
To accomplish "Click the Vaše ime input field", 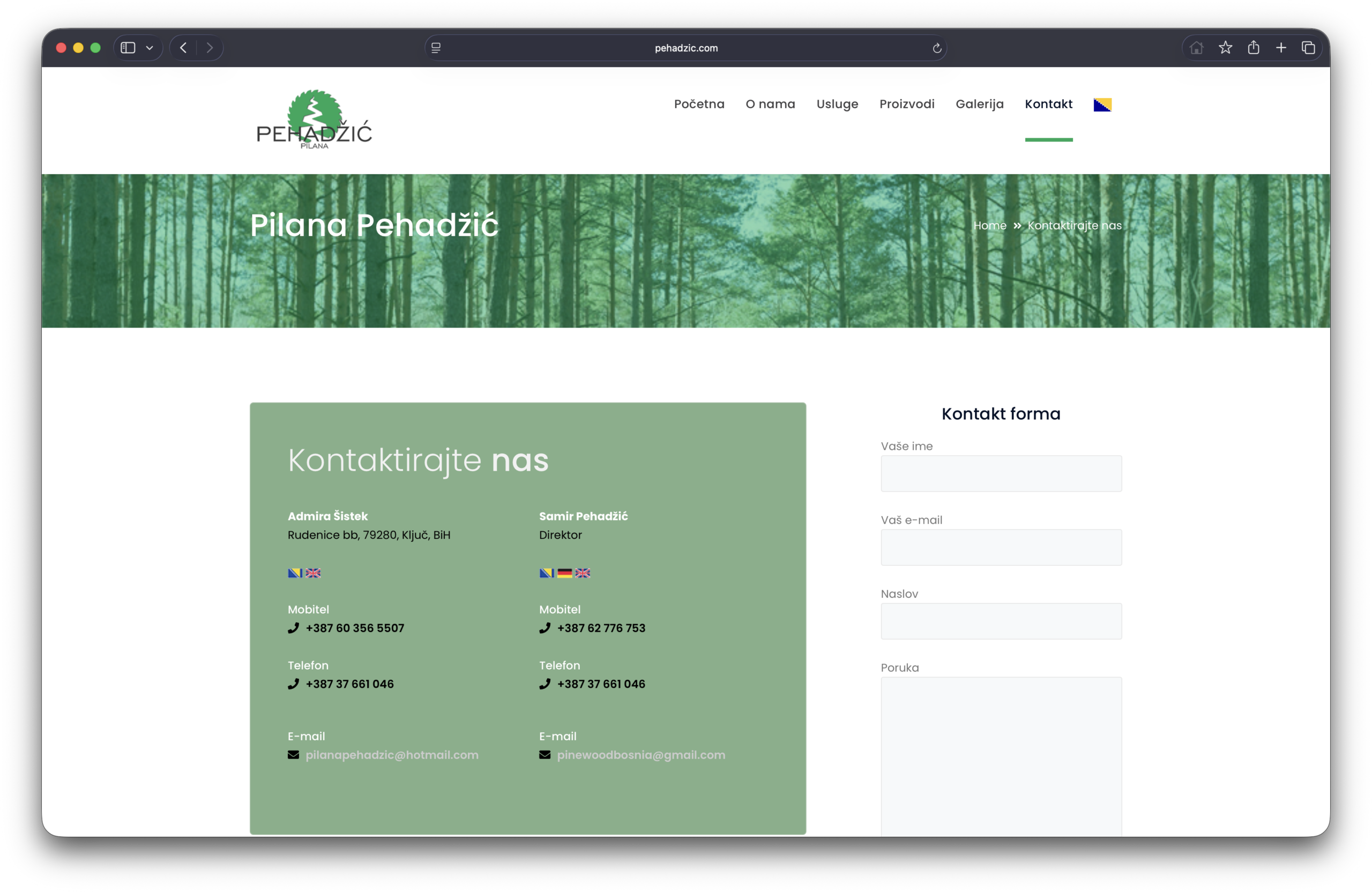I will click(1001, 473).
